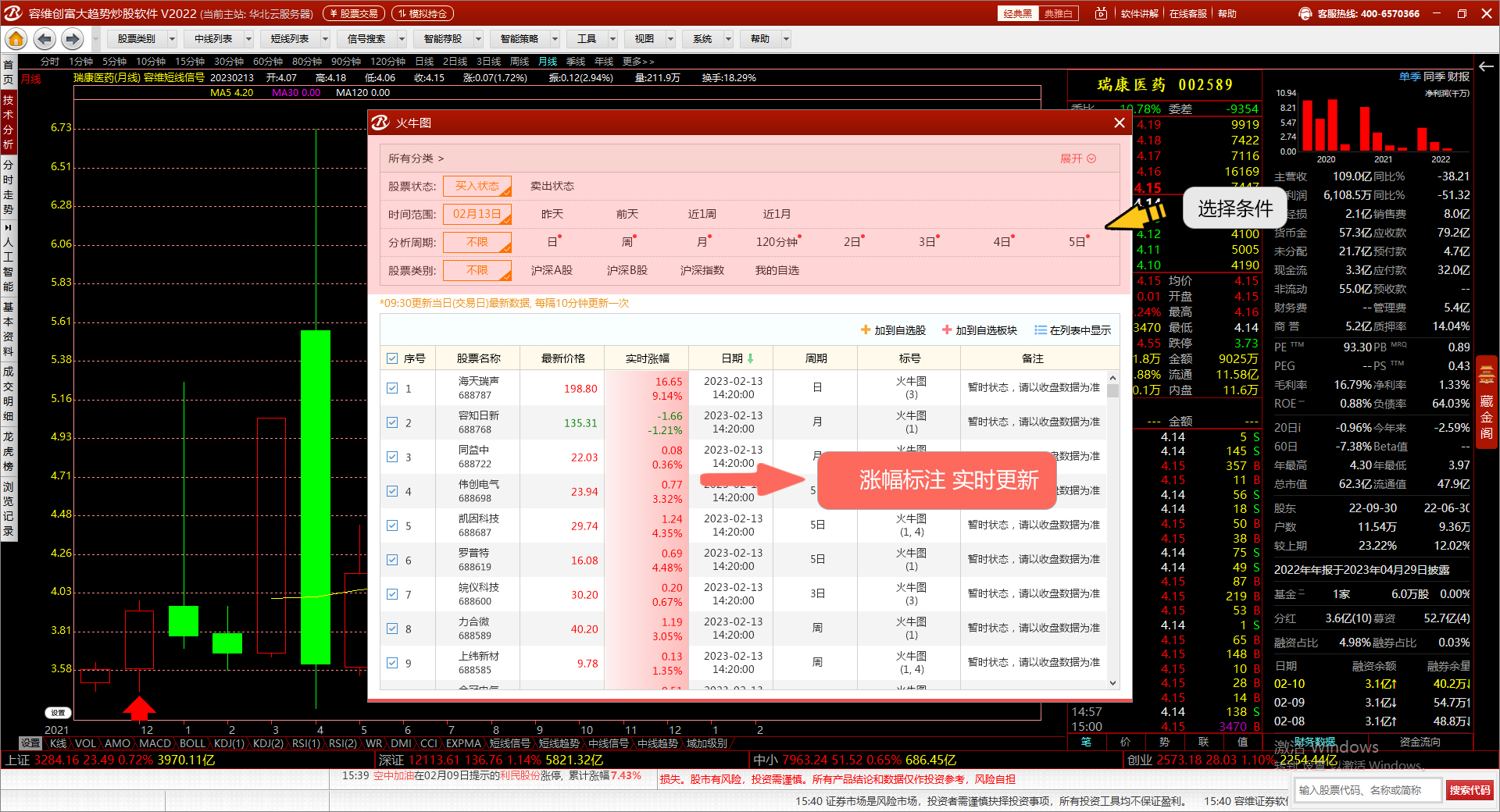The width and height of the screenshot is (1500, 812).
Task: Click 在列表中显示 list icon
Action: click(1041, 330)
